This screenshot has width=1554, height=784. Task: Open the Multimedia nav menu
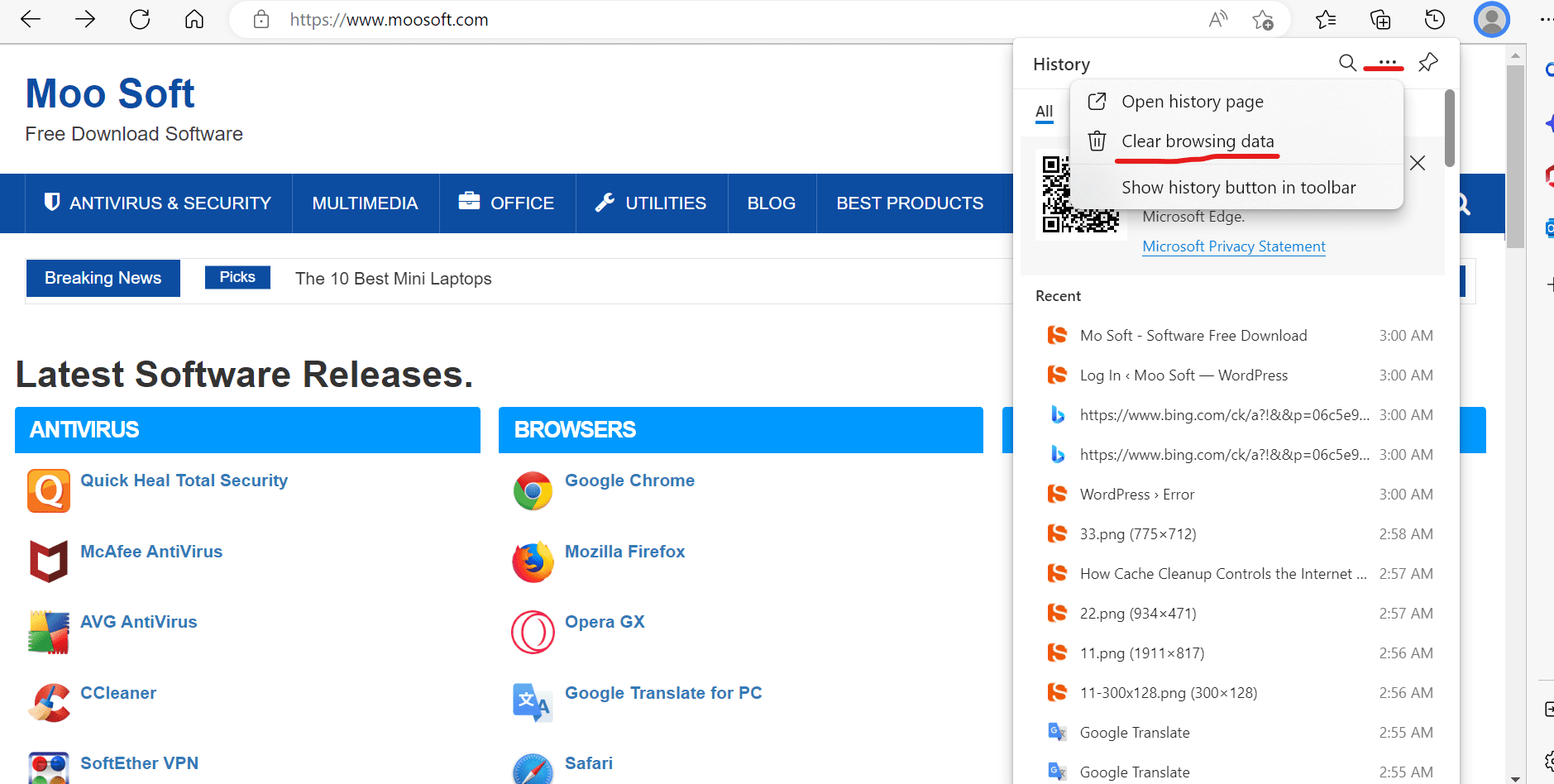coord(365,203)
